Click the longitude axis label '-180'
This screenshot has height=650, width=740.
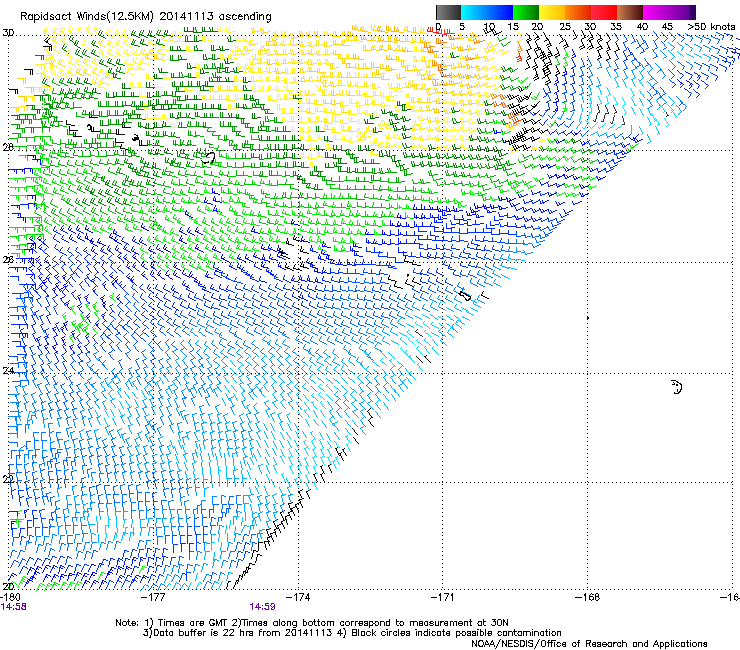pos(10,597)
